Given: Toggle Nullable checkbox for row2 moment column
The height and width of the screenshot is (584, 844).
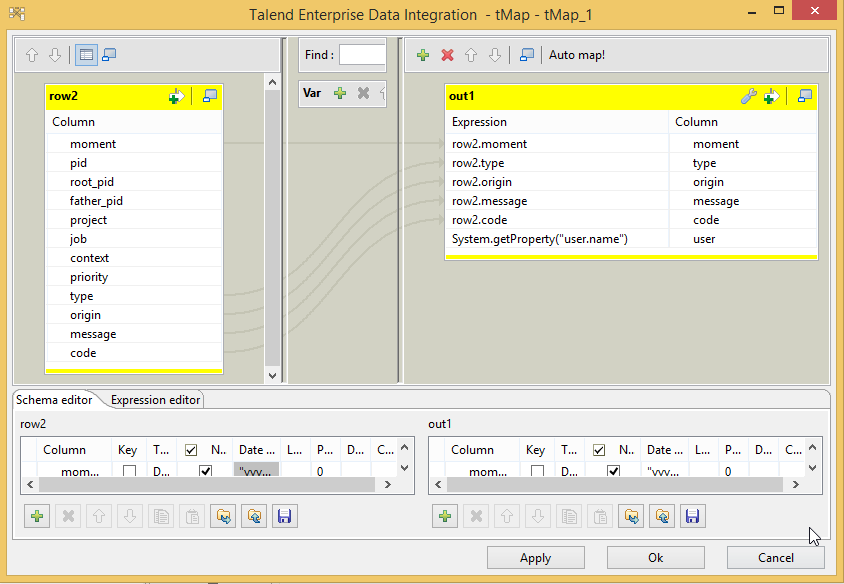Looking at the screenshot, I should pos(205,471).
